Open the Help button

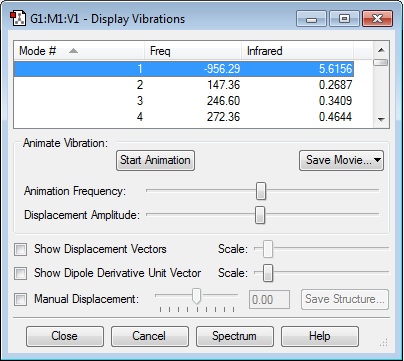coord(320,336)
